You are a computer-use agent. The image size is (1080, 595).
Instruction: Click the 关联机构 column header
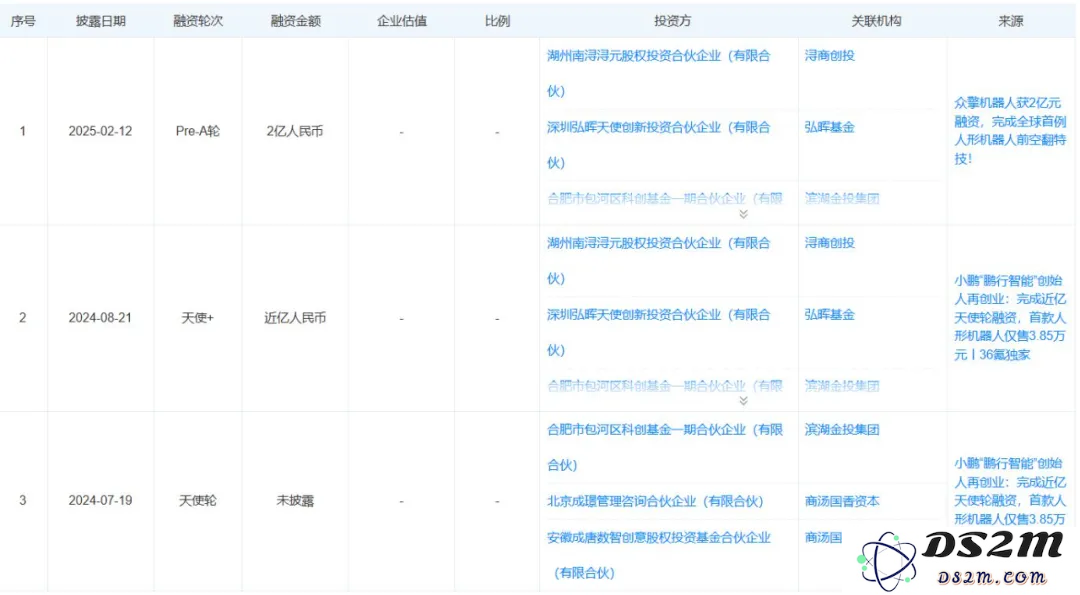875,21
